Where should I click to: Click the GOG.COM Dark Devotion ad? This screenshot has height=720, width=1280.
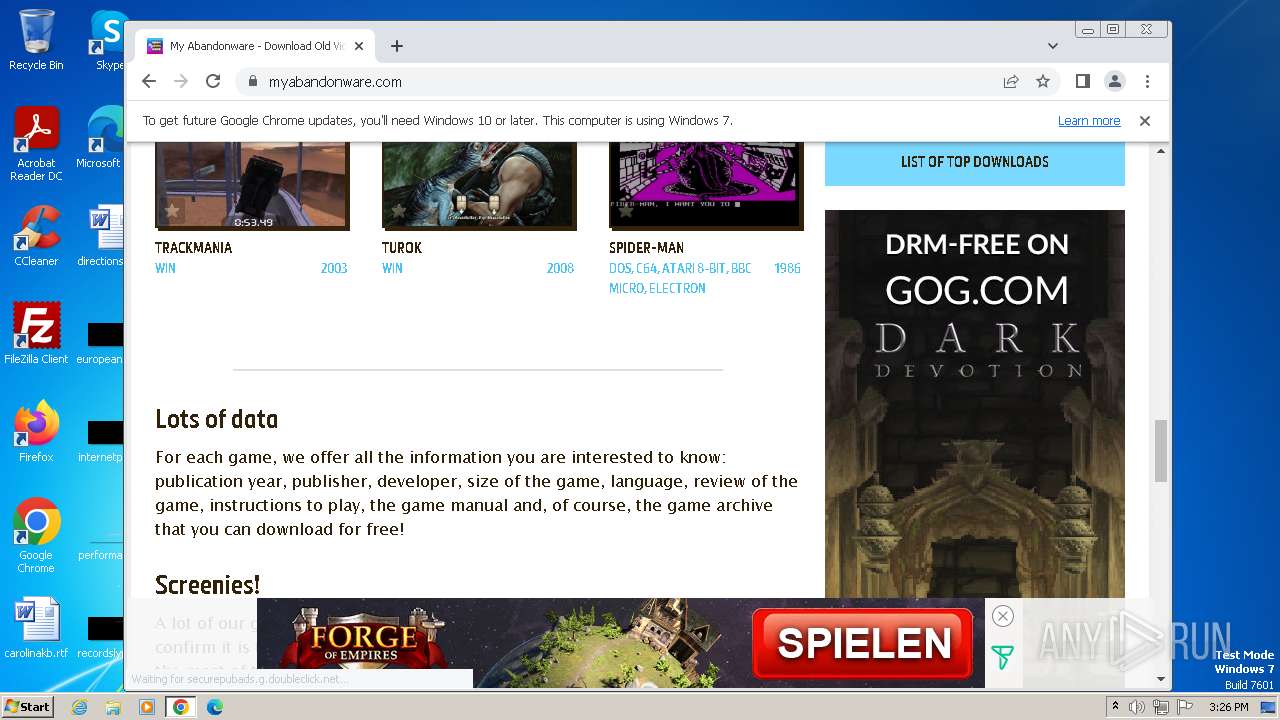[975, 404]
